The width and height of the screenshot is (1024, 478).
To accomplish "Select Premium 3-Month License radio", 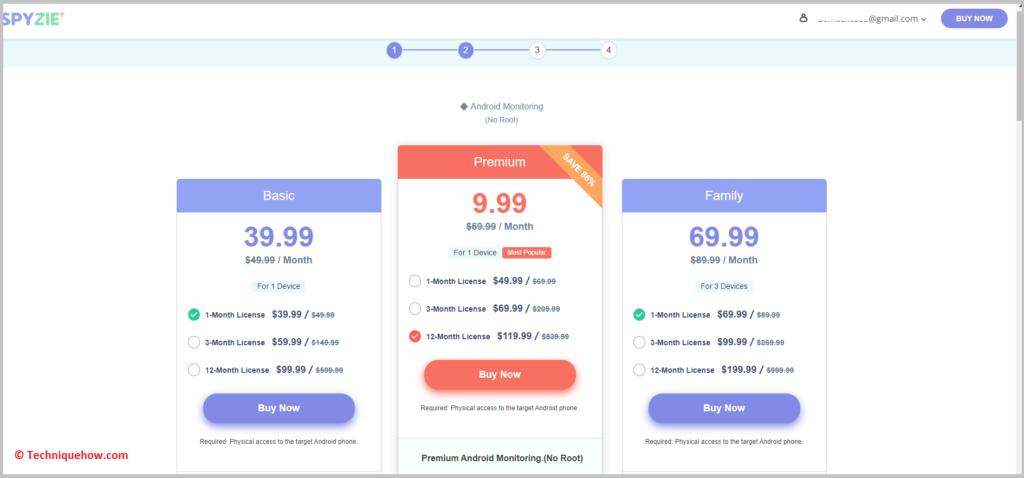I will [x=415, y=308].
